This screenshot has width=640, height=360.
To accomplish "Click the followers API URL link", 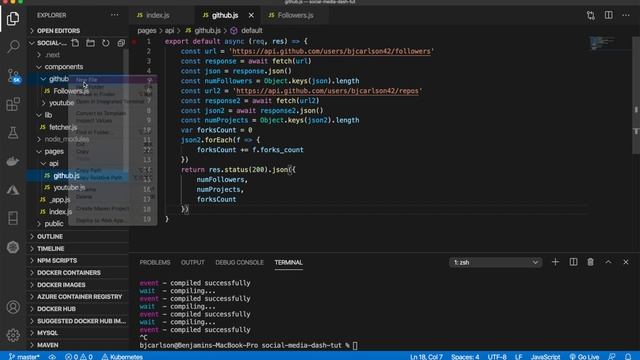I will (331, 51).
